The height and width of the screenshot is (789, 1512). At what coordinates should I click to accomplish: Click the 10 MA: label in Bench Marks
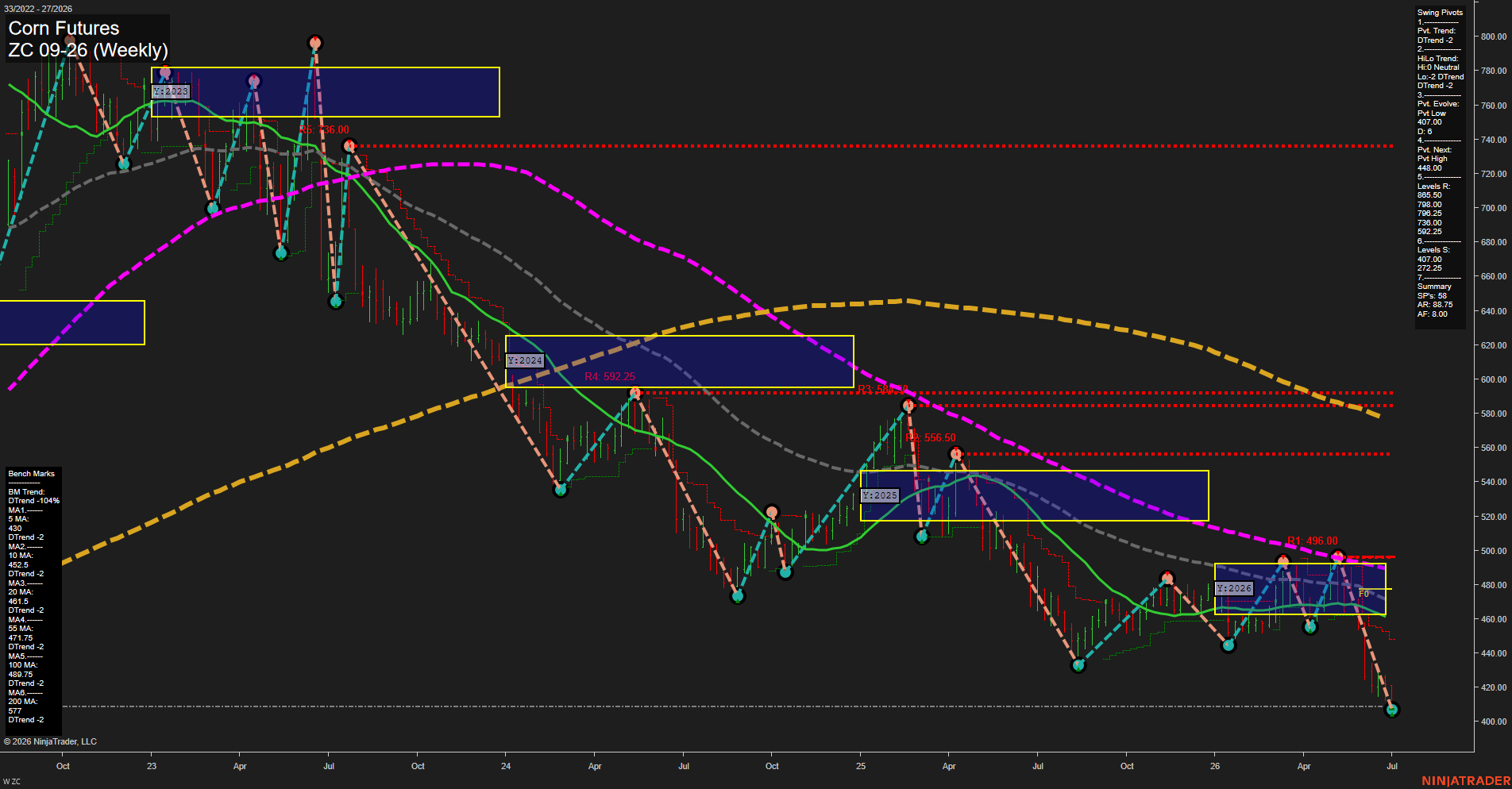point(21,556)
